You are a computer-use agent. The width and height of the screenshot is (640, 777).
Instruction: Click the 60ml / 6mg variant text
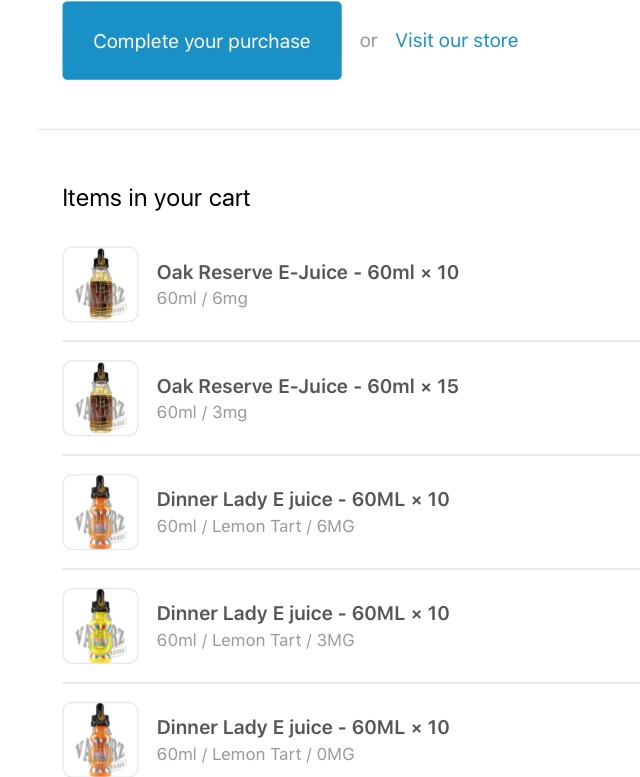[202, 298]
